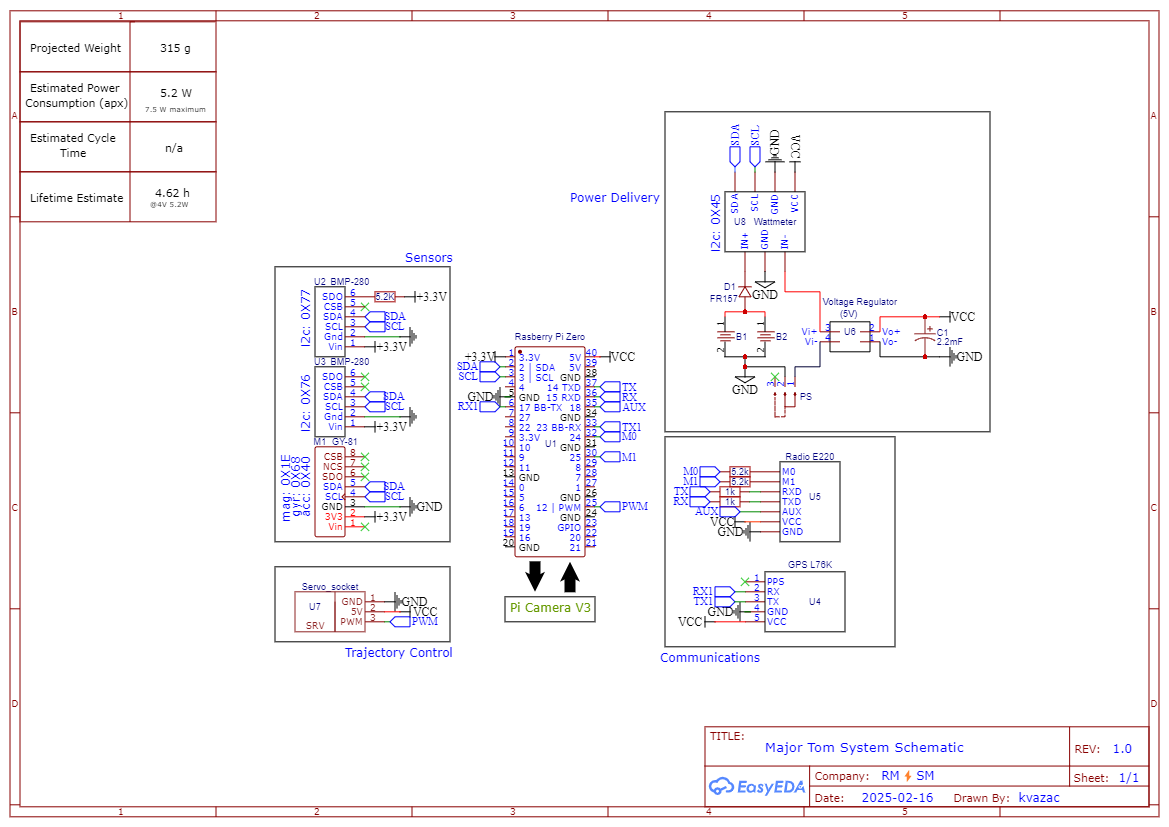This screenshot has height=827, width=1169.
Task: Select the 1k resistor on Radio TXD line
Action: (x=730, y=502)
